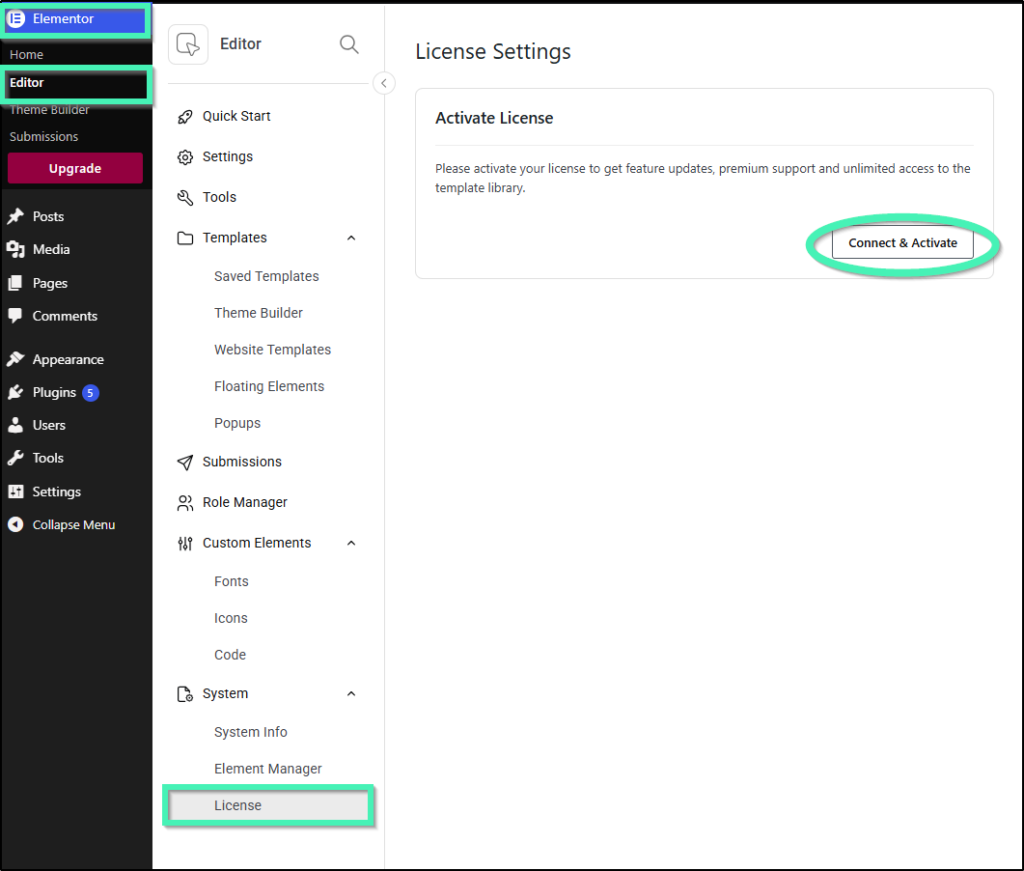Click the Comments label in WordPress menu
Image resolution: width=1024 pixels, height=871 pixels.
coord(65,316)
